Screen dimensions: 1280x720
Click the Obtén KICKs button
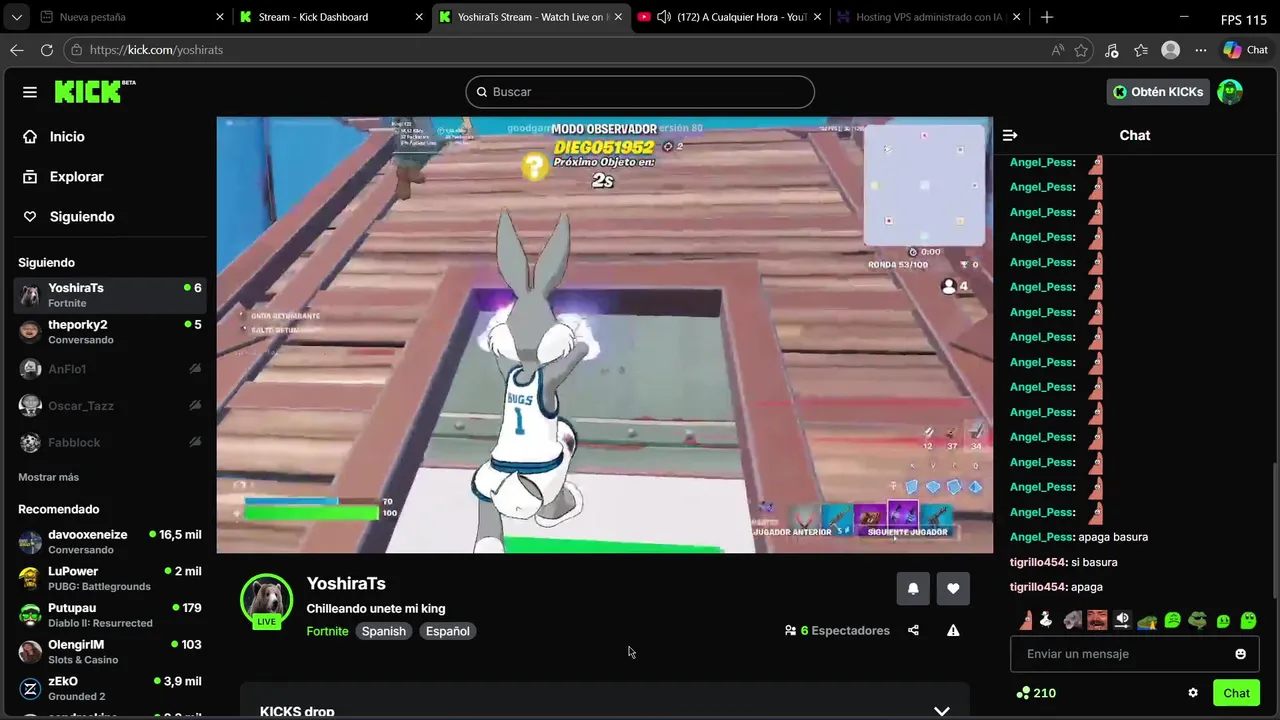[1158, 92]
